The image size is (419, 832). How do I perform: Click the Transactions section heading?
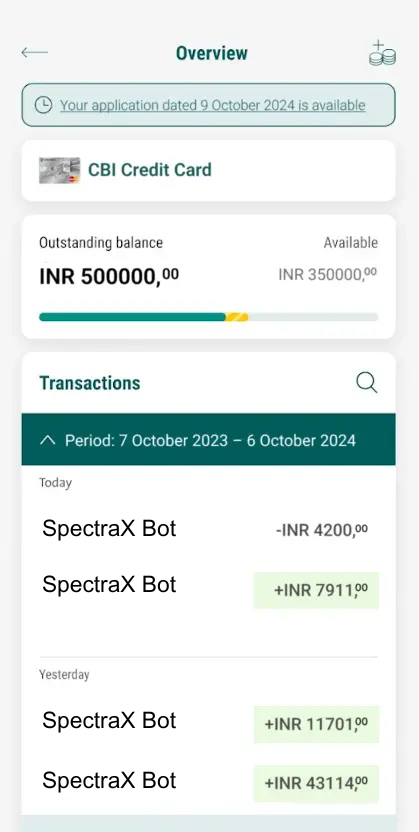point(90,383)
